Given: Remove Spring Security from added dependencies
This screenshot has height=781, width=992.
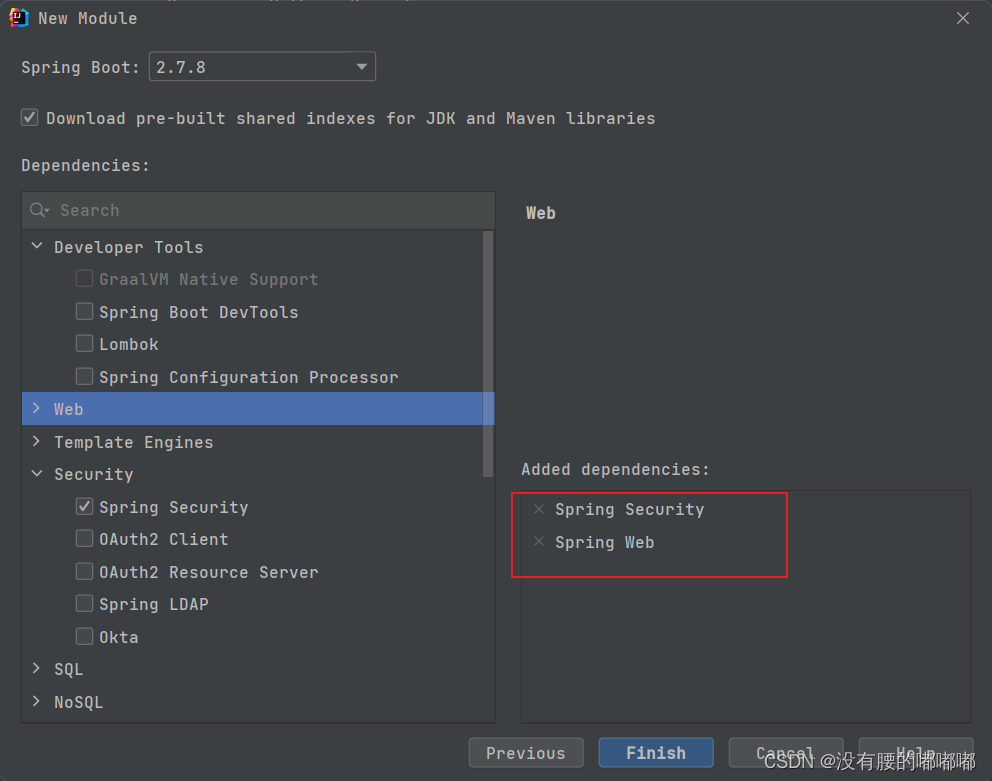Looking at the screenshot, I should pyautogui.click(x=539, y=510).
